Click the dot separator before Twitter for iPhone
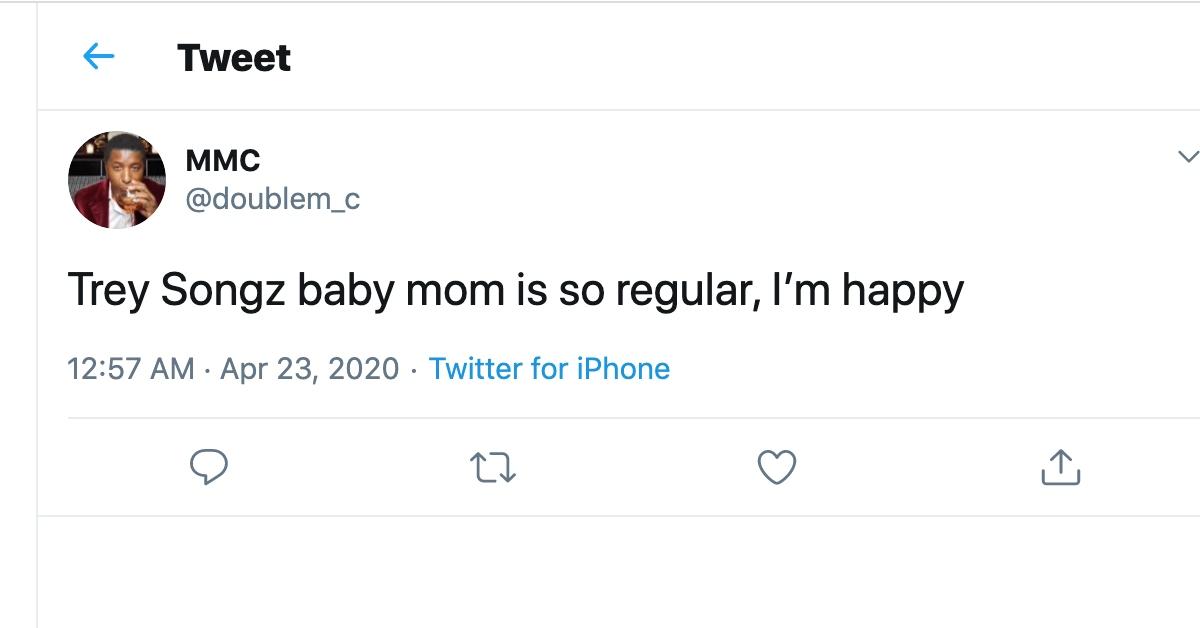 tap(414, 370)
